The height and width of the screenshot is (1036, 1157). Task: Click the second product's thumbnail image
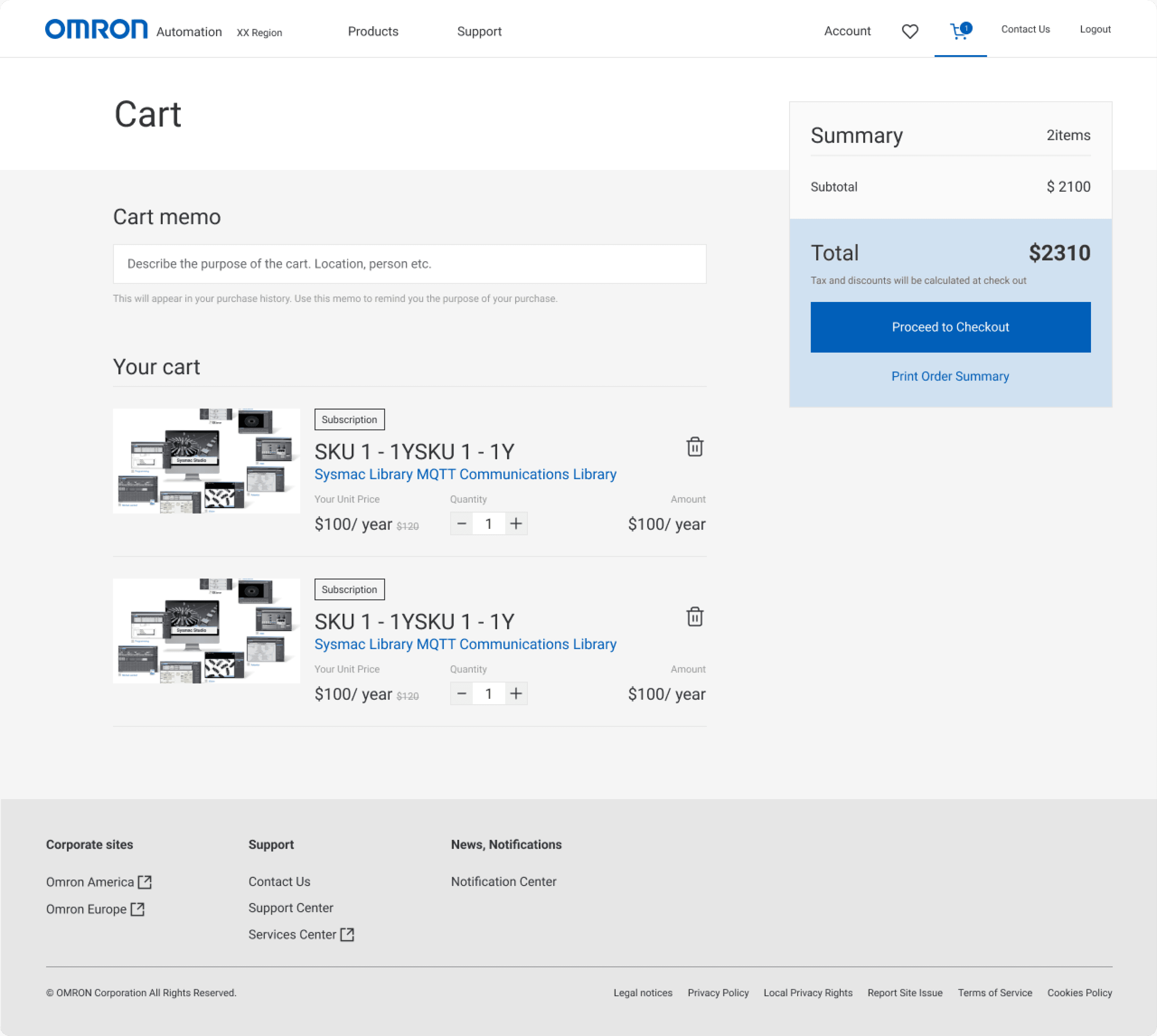pyautogui.click(x=206, y=631)
